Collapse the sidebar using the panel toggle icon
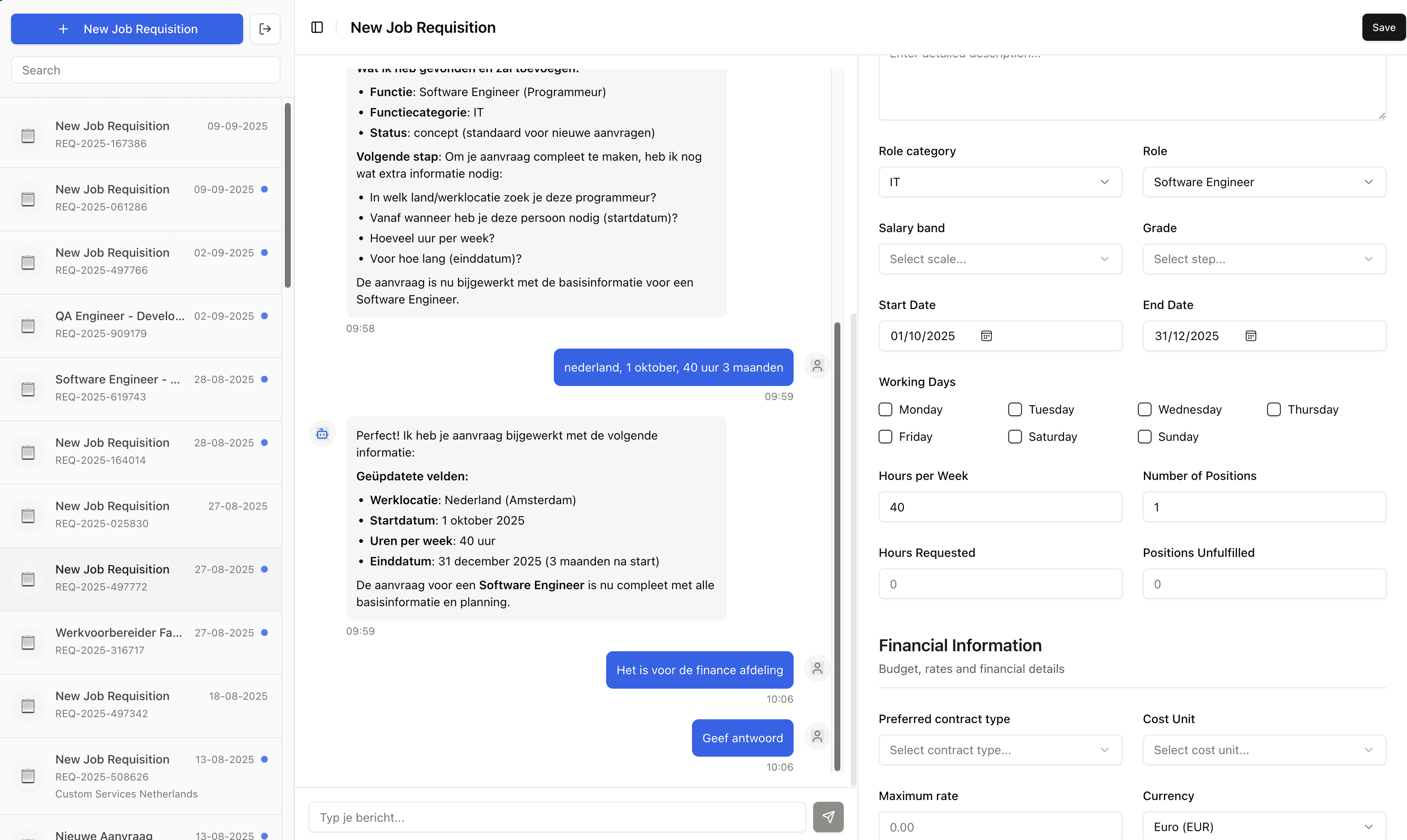 (x=317, y=27)
